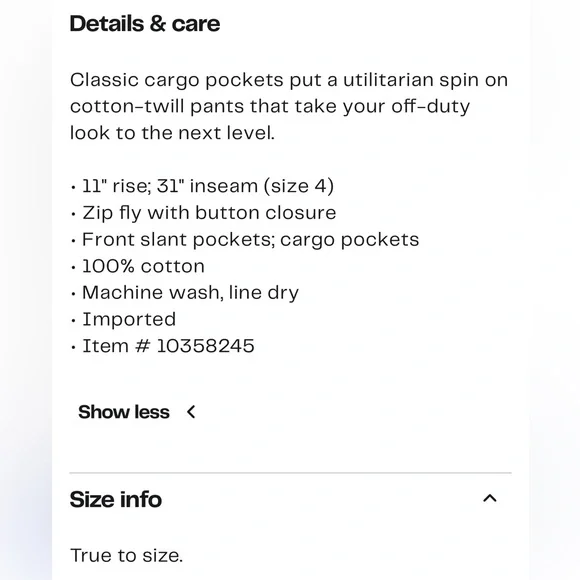
Task: Click the Imported bullet text
Action: point(129,319)
